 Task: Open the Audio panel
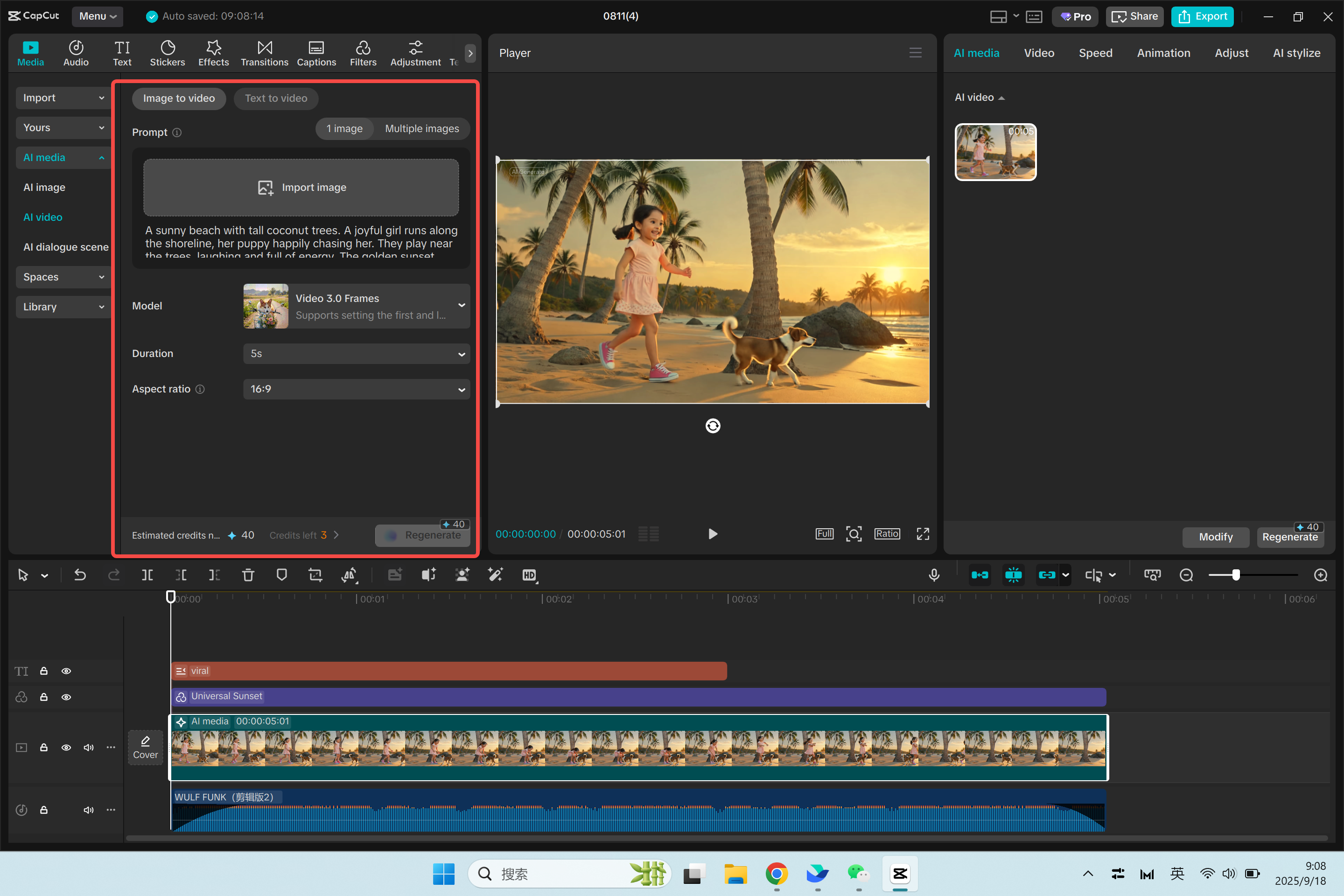(x=76, y=53)
